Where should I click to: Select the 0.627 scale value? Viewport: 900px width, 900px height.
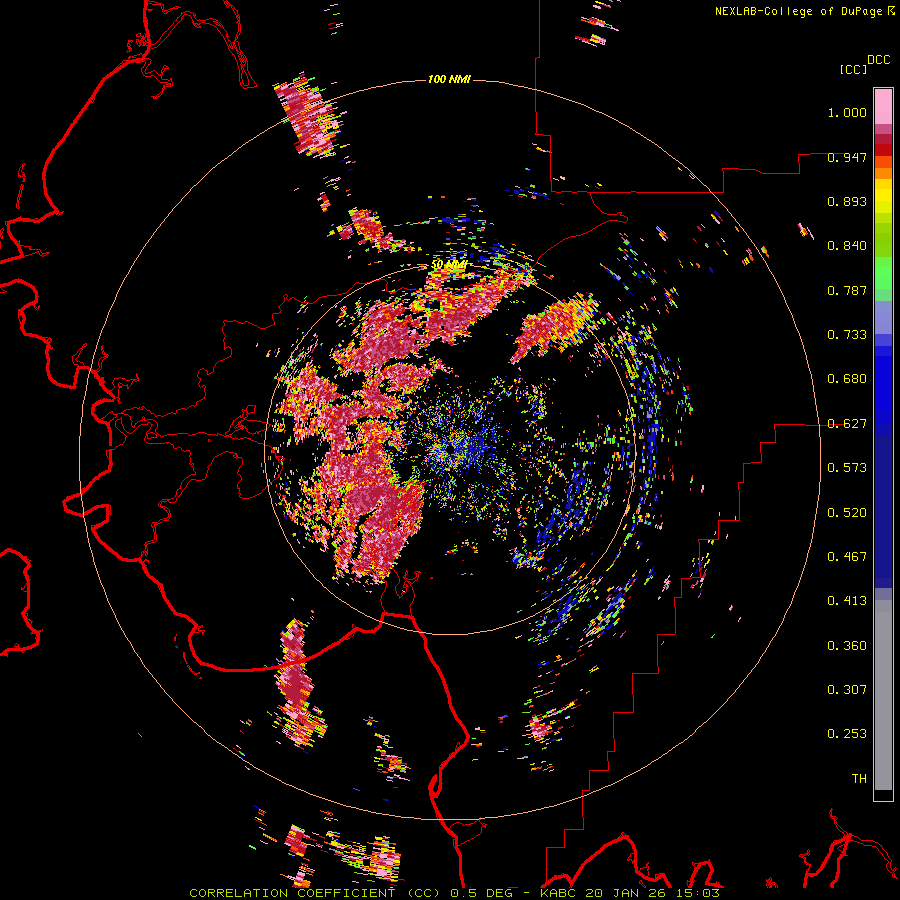tap(847, 424)
